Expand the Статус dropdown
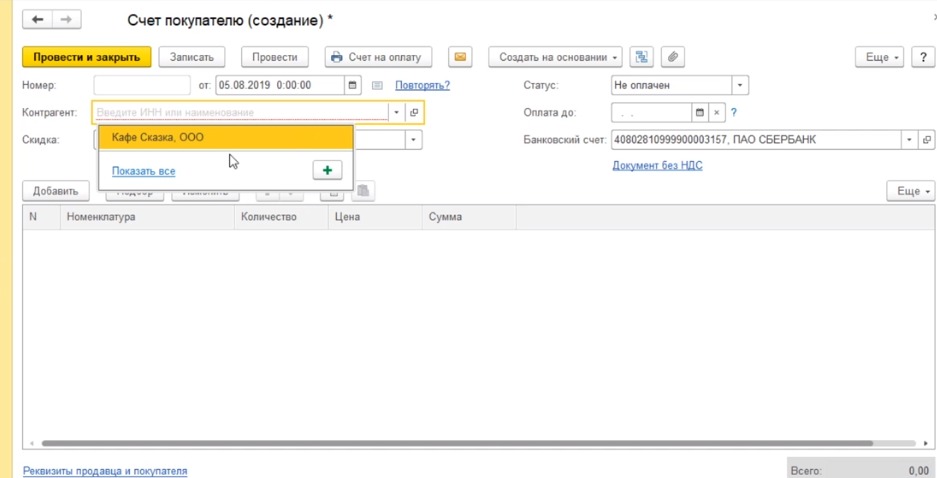 click(x=739, y=86)
